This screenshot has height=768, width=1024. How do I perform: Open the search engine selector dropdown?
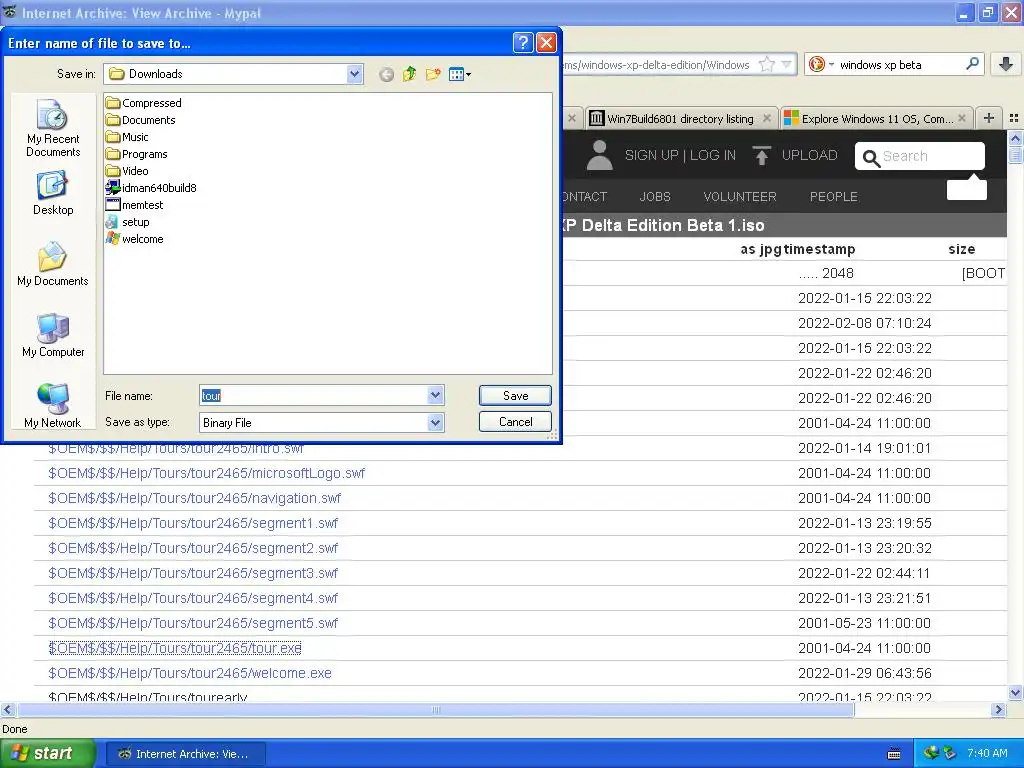[820, 65]
